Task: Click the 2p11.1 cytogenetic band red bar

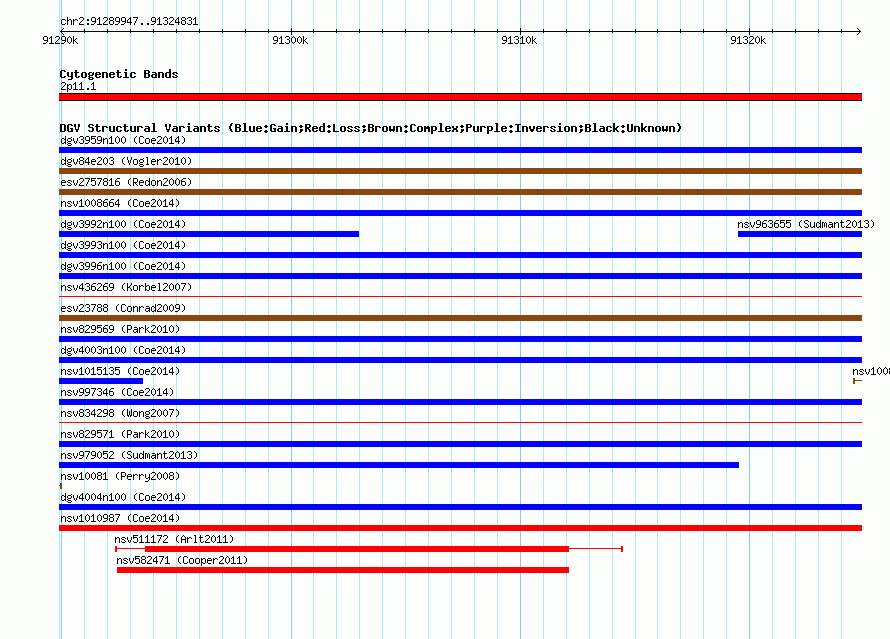Action: (460, 97)
